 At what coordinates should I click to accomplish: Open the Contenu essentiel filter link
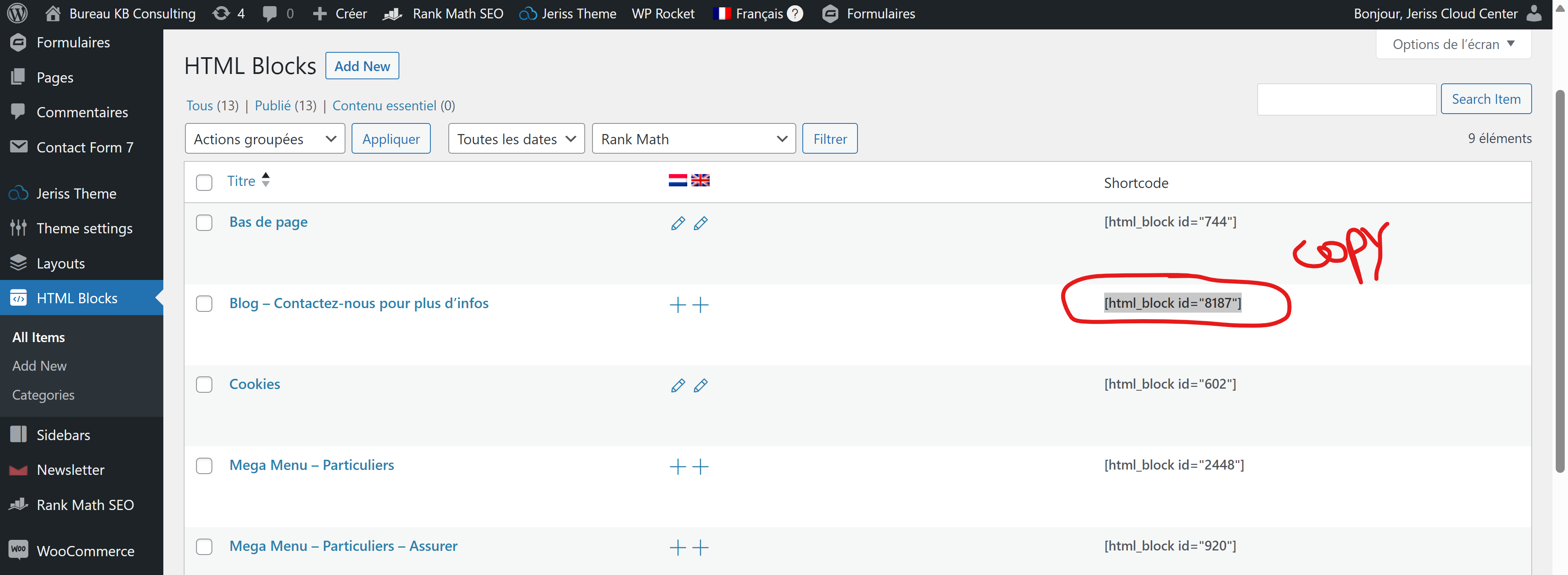pos(394,105)
